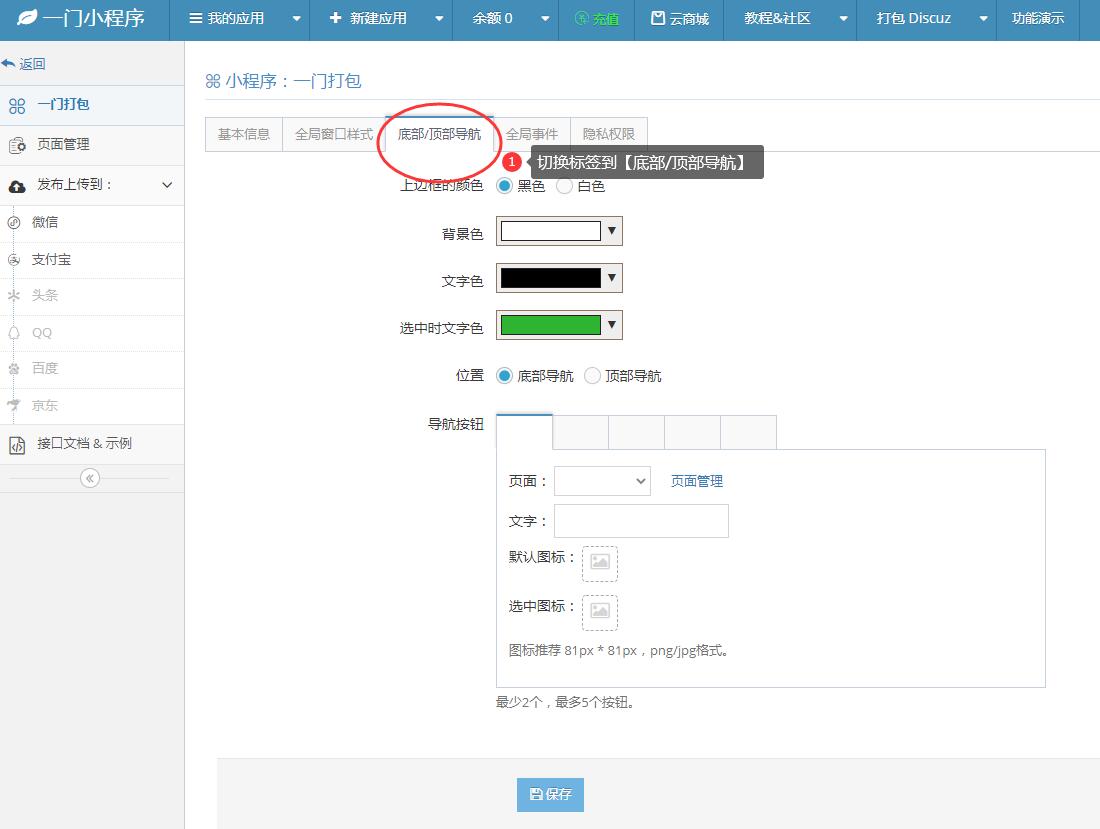Viewport: 1100px width, 829px height.
Task: Select the fourth 导航按钮 tab
Action: pyautogui.click(x=692, y=432)
